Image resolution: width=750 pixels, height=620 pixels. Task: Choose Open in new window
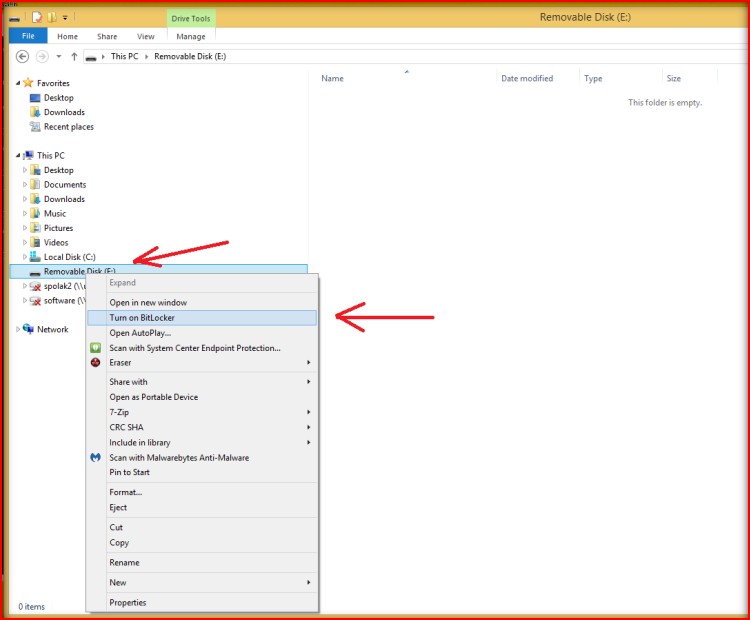pos(202,302)
